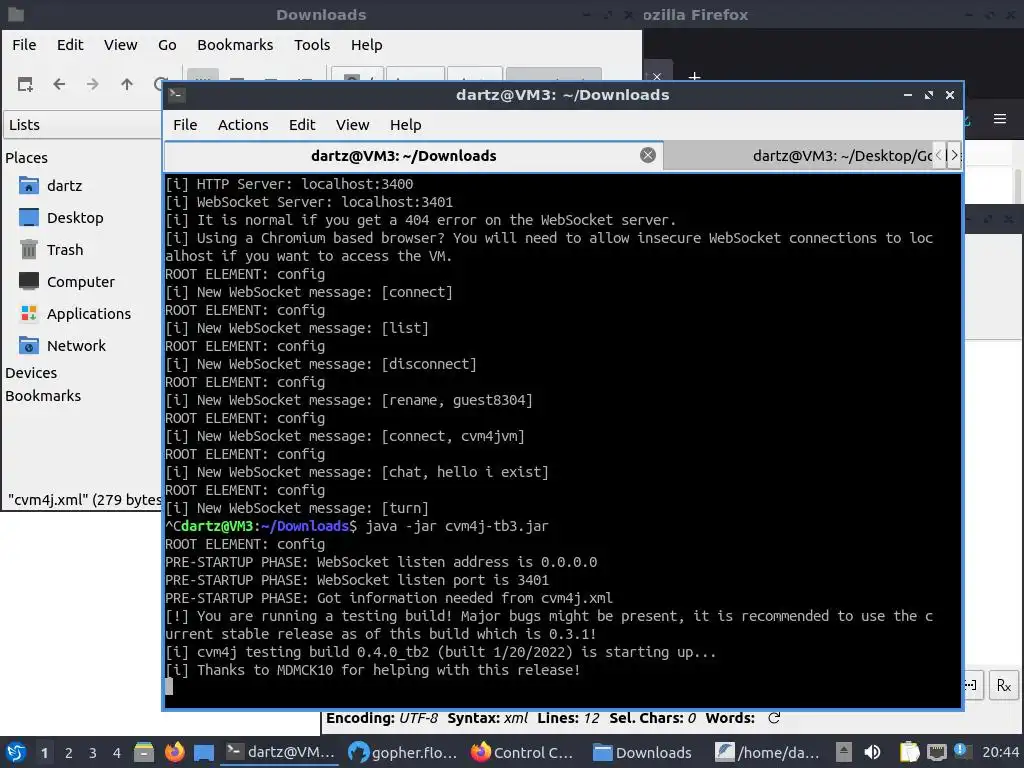Click the Rx regex button in the editor window

pos(1004,685)
